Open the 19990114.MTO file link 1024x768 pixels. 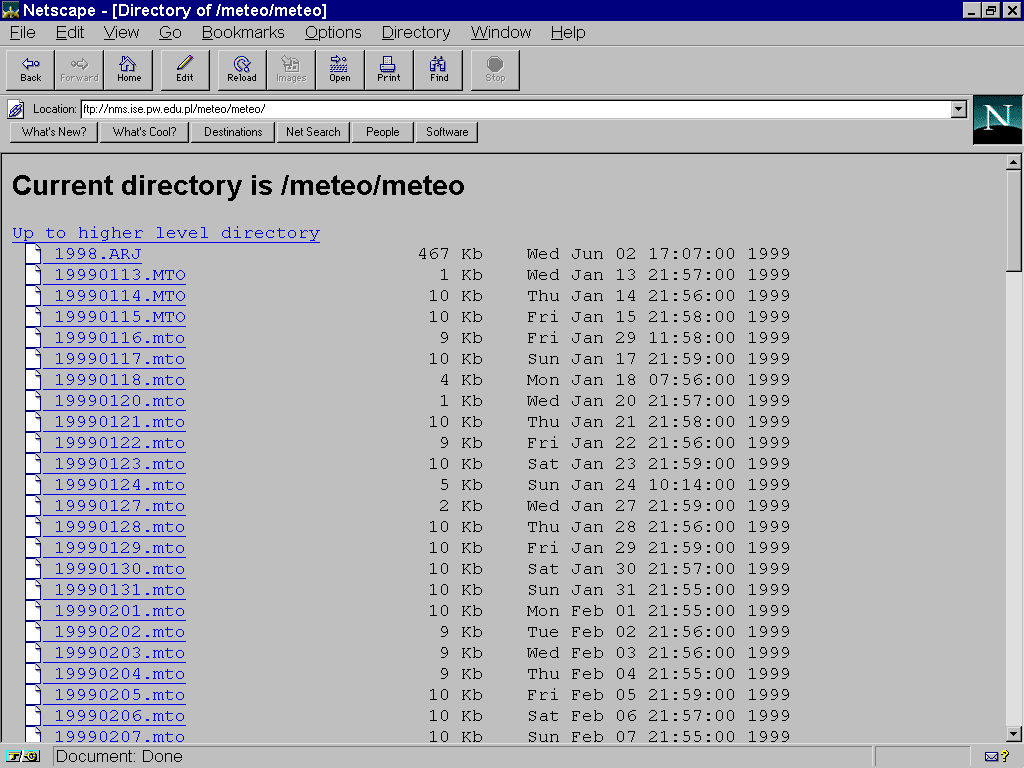(x=120, y=295)
